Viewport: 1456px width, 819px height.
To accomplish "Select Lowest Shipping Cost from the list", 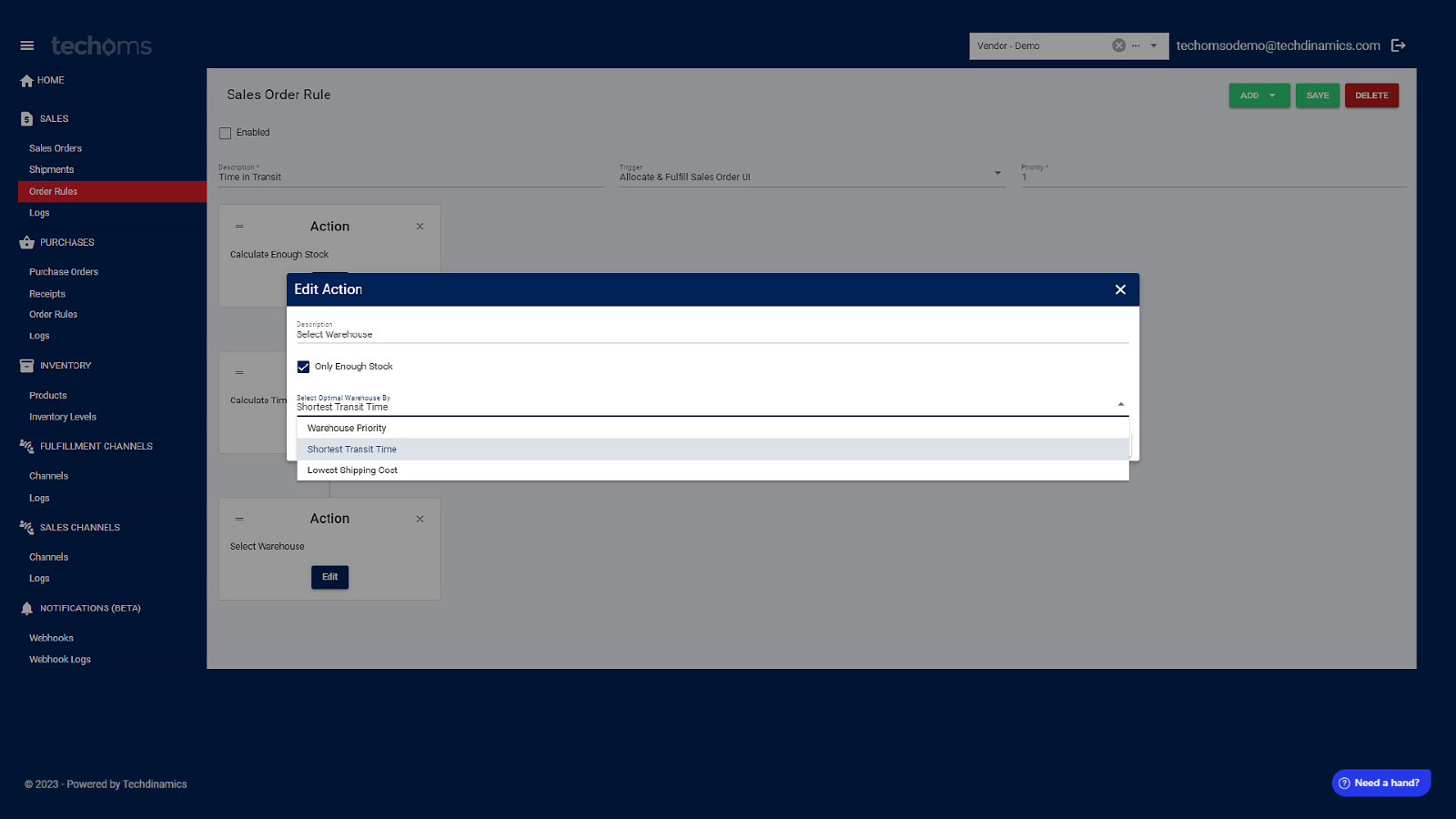I will pyautogui.click(x=352, y=470).
